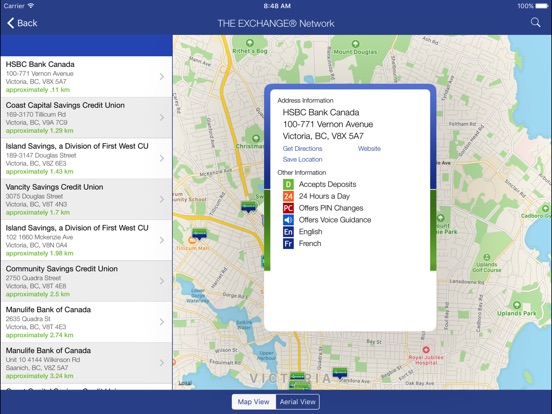Click approximately 3.24 km distance text
The width and height of the screenshot is (552, 414).
39,376
